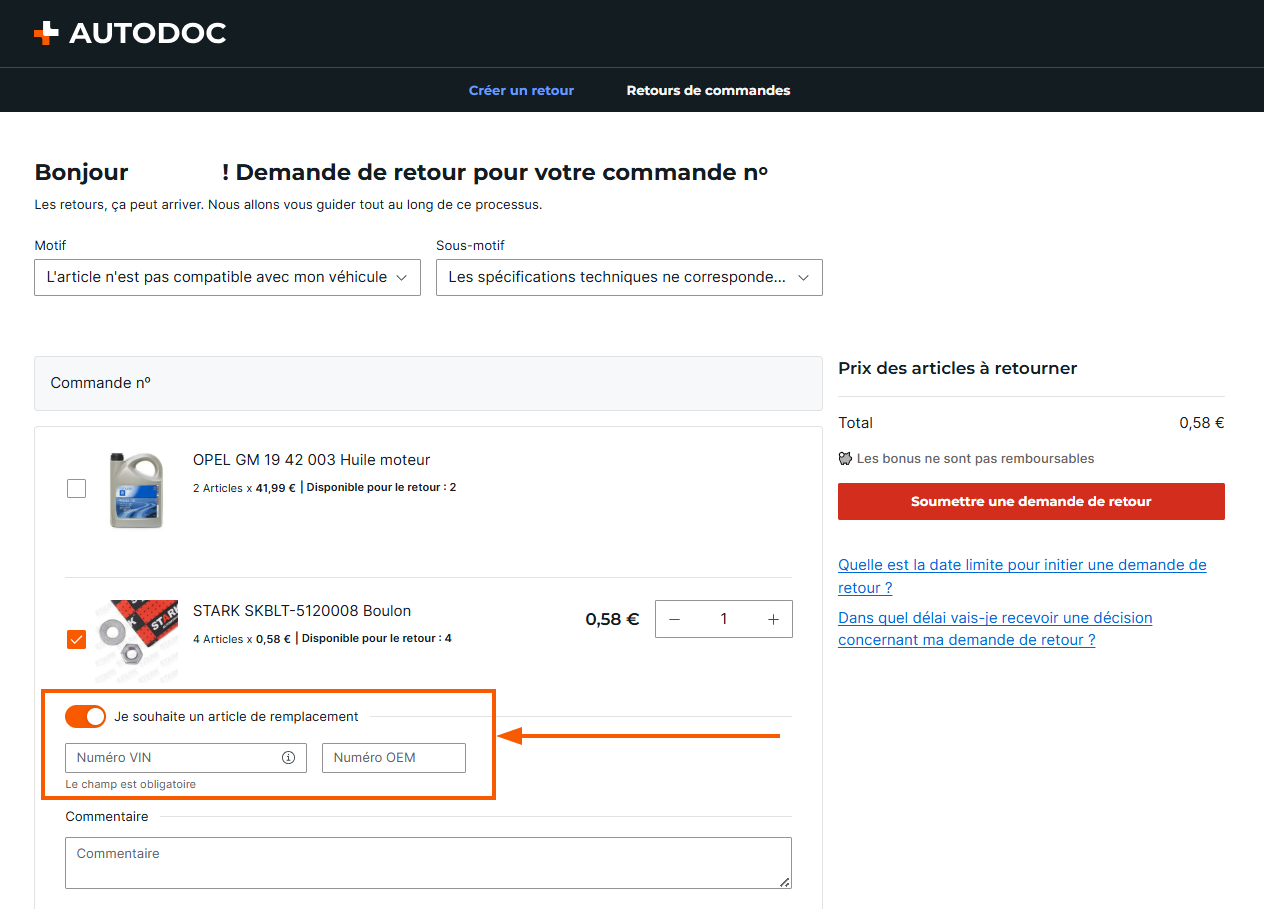Open the Motif dropdown
This screenshot has height=909, width=1264.
pyautogui.click(x=227, y=277)
